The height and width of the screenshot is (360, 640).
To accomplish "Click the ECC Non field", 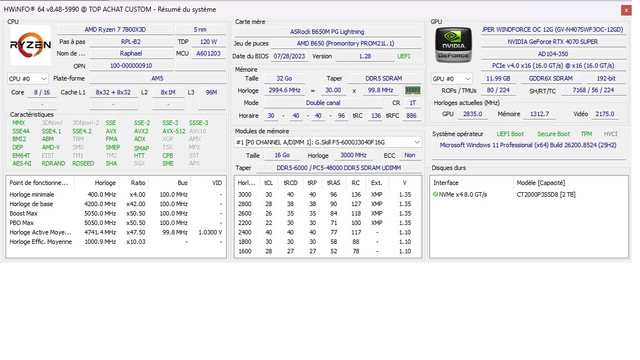I will [x=409, y=155].
